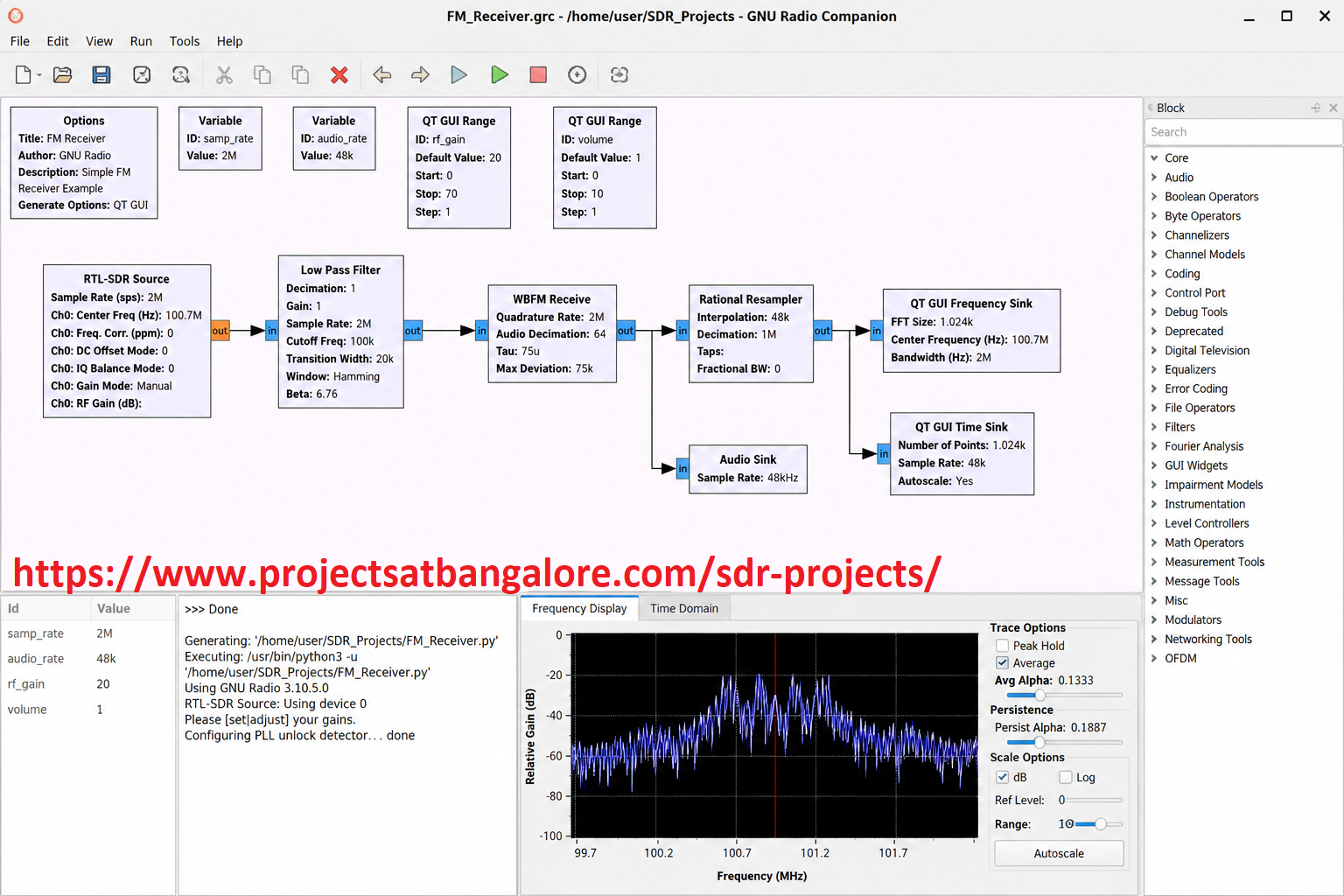Delete selected block with red X
The height and width of the screenshot is (896, 1344).
339,75
